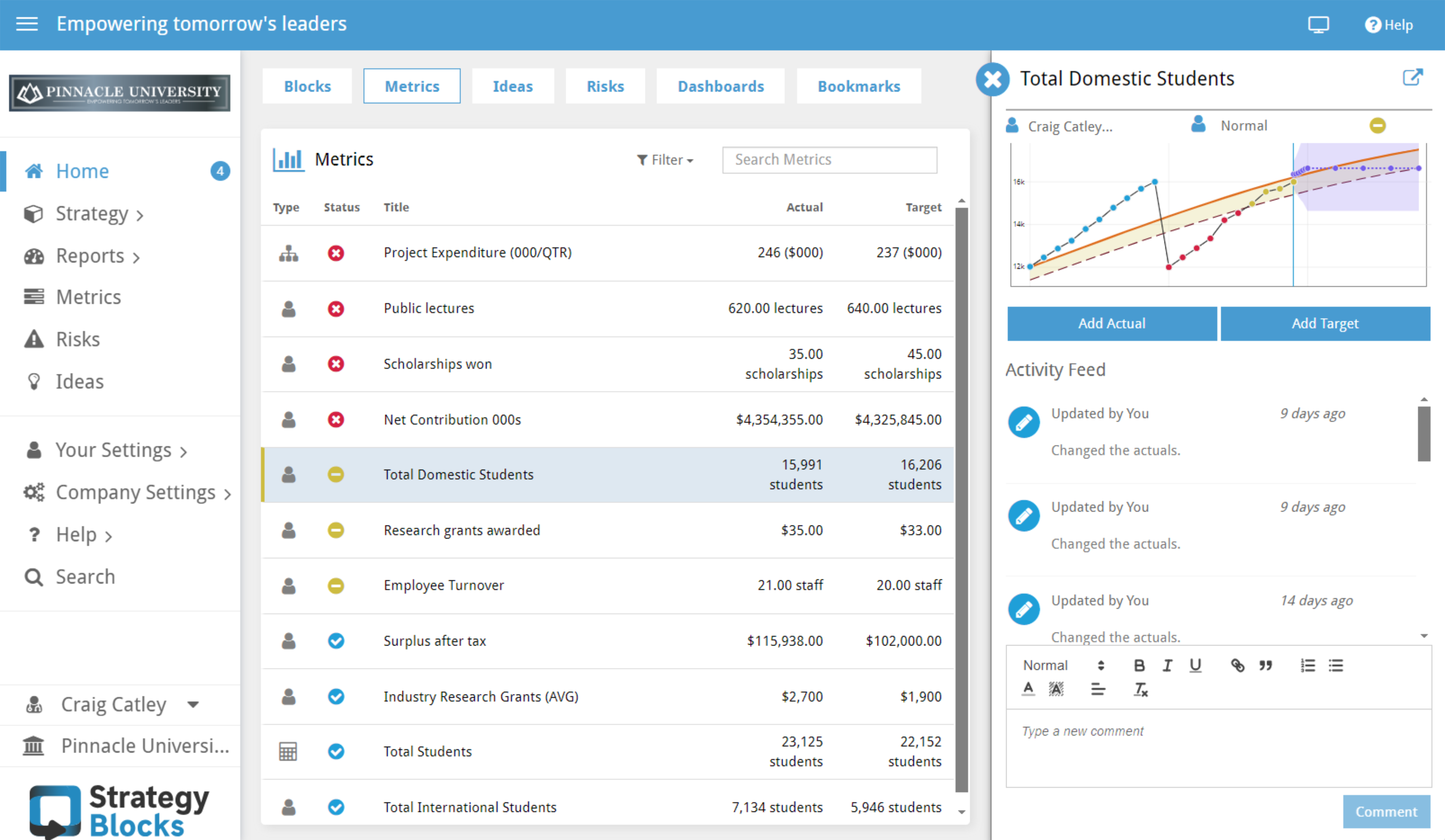Screen dimensions: 1445x840
Task: Click the Scholarships won person icon
Action: (288, 364)
